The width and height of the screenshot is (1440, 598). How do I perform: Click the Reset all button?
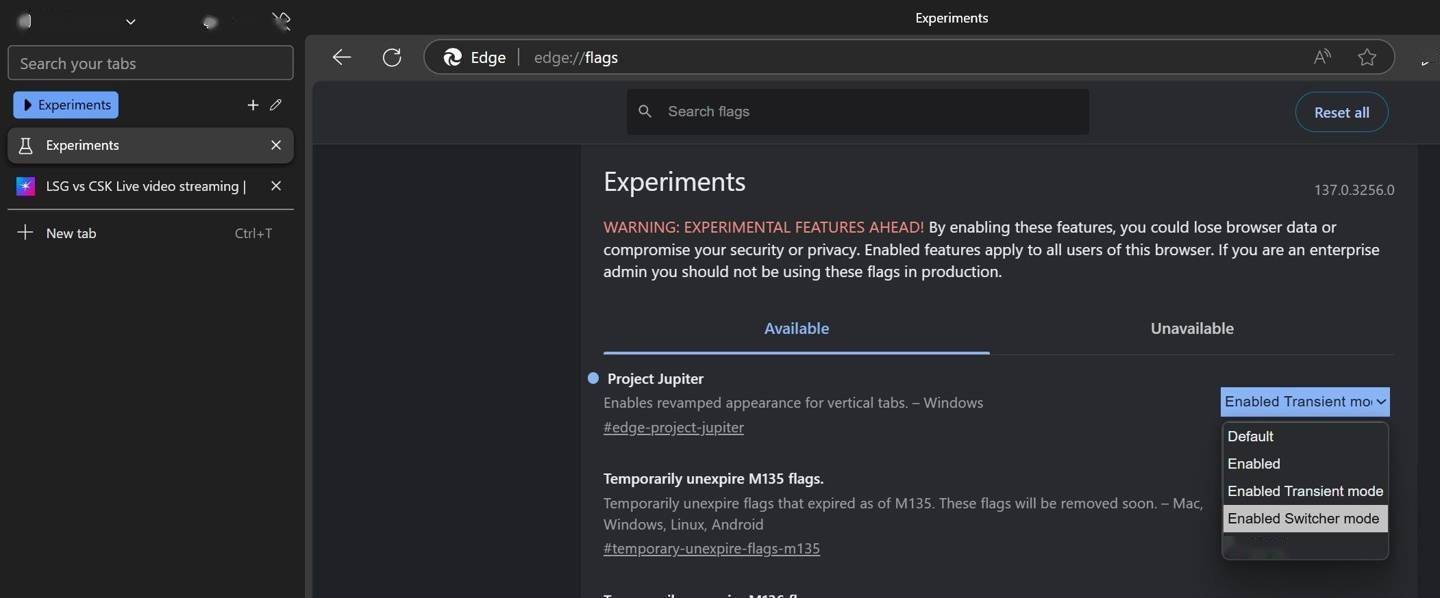(x=1341, y=112)
